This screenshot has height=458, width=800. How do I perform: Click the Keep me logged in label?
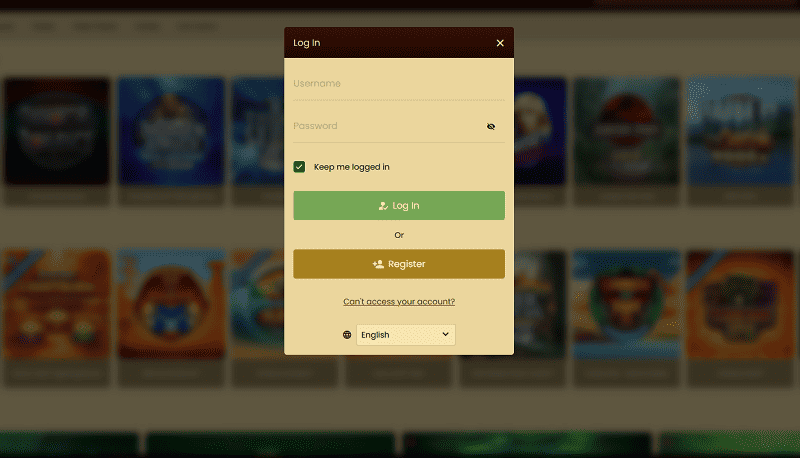click(x=352, y=167)
